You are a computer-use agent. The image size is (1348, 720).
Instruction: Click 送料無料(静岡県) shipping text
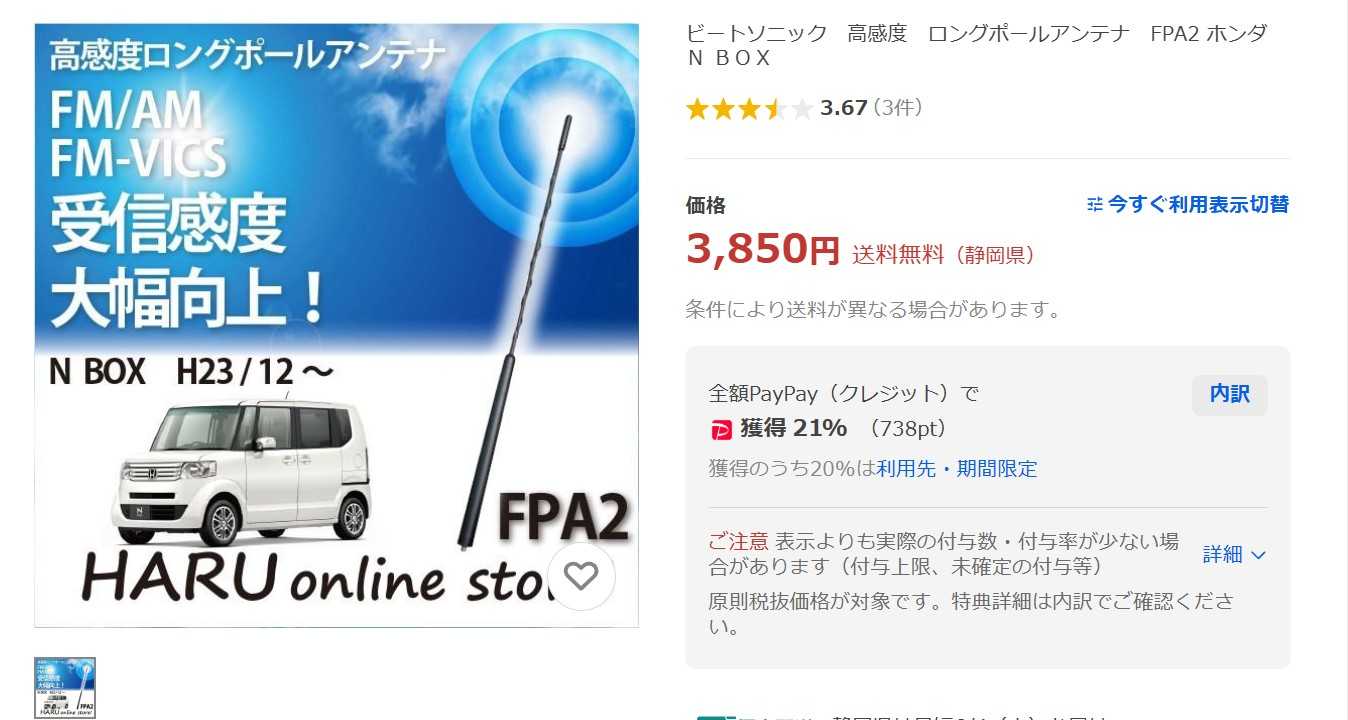pos(944,255)
